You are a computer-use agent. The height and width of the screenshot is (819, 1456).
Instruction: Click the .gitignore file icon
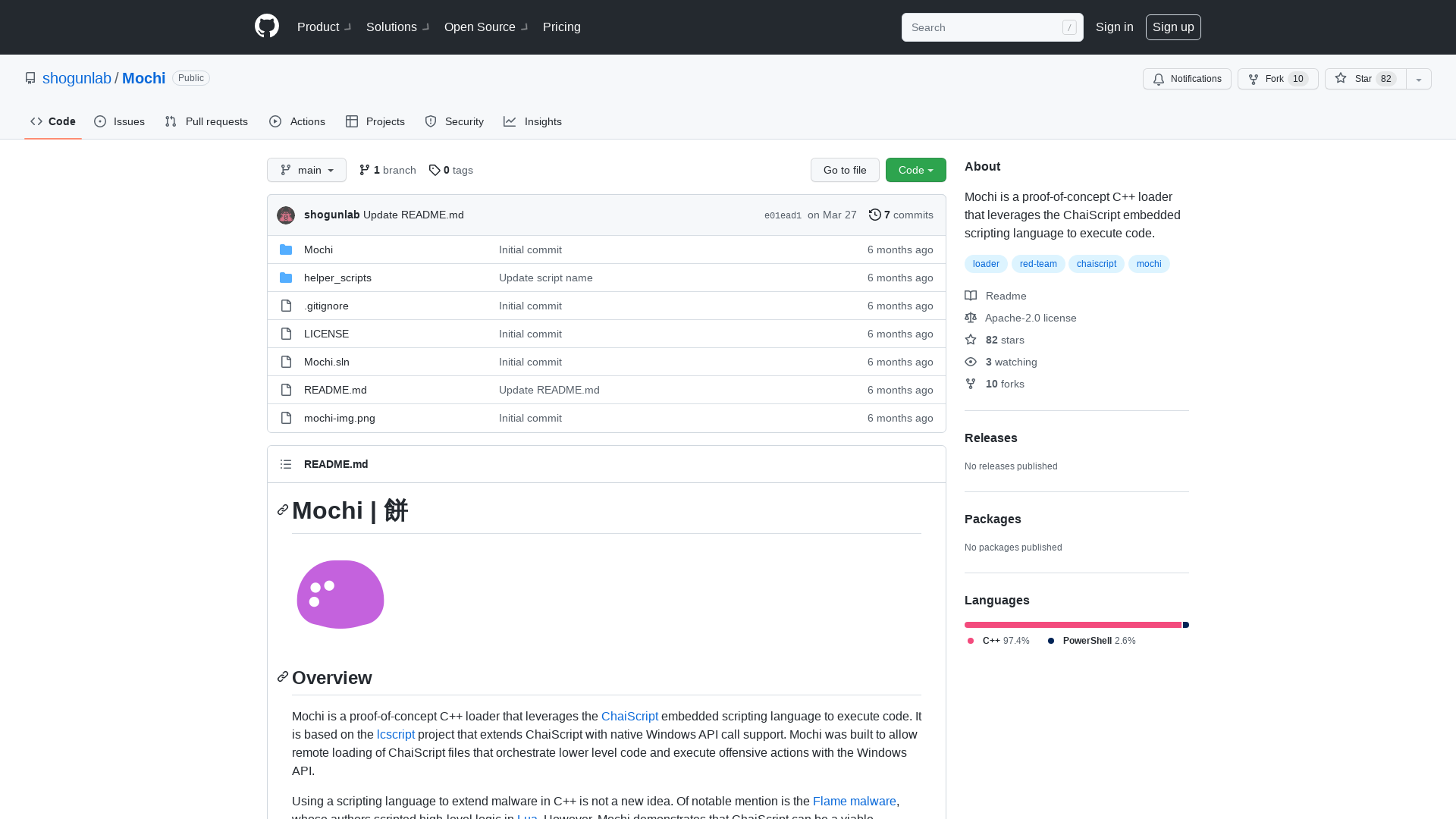click(286, 306)
